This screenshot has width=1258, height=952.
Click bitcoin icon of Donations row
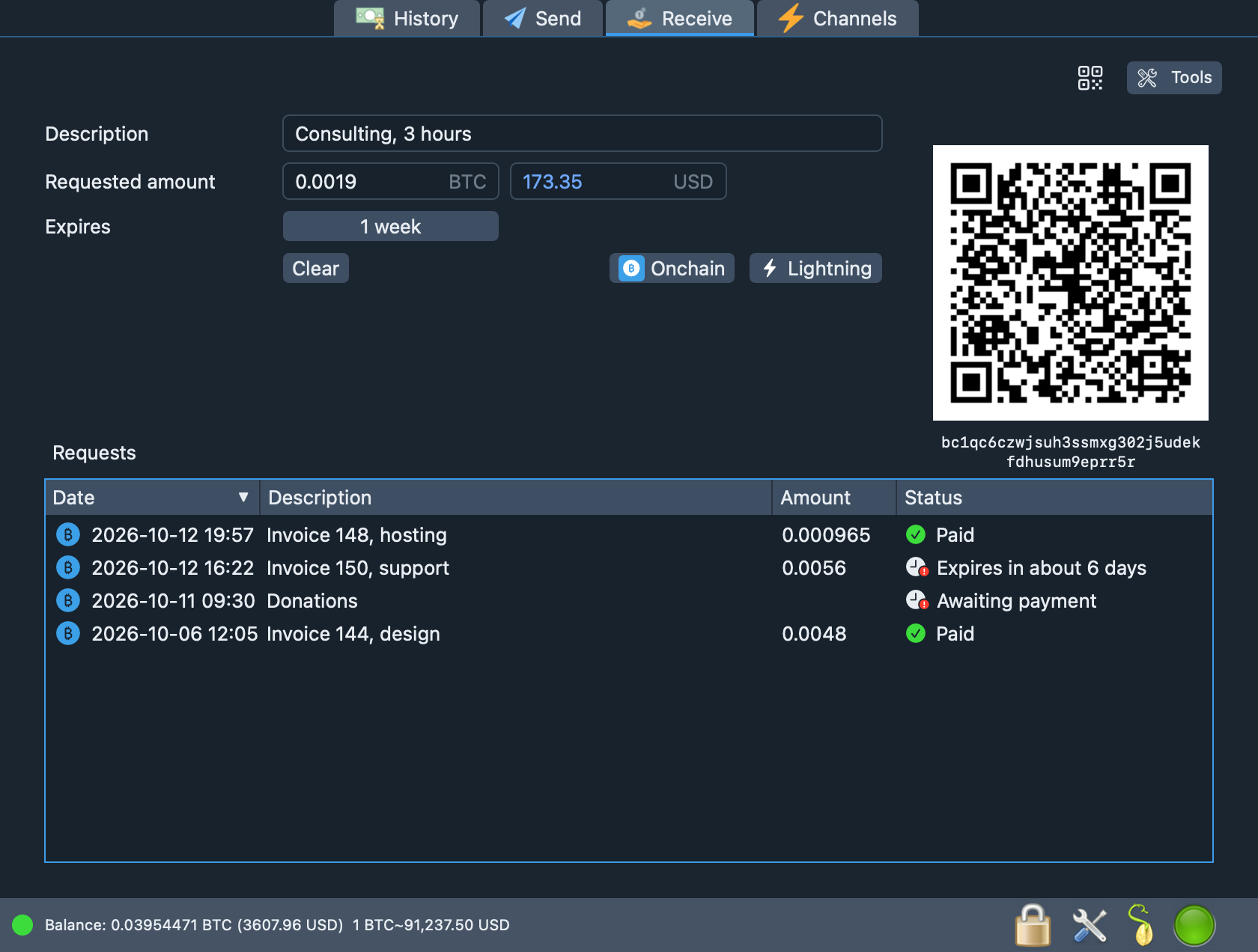[x=68, y=600]
